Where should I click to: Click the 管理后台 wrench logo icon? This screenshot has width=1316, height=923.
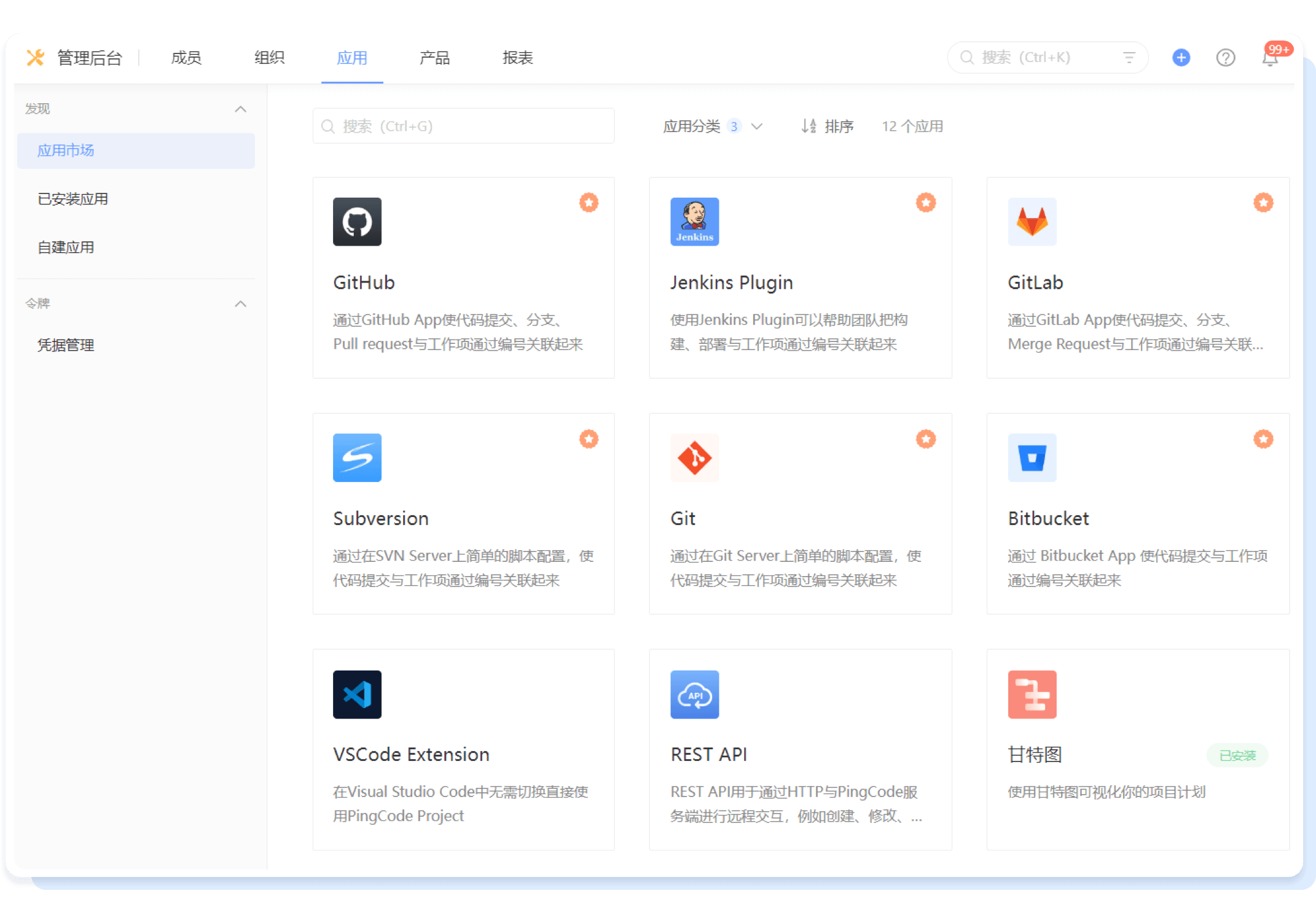(36, 58)
